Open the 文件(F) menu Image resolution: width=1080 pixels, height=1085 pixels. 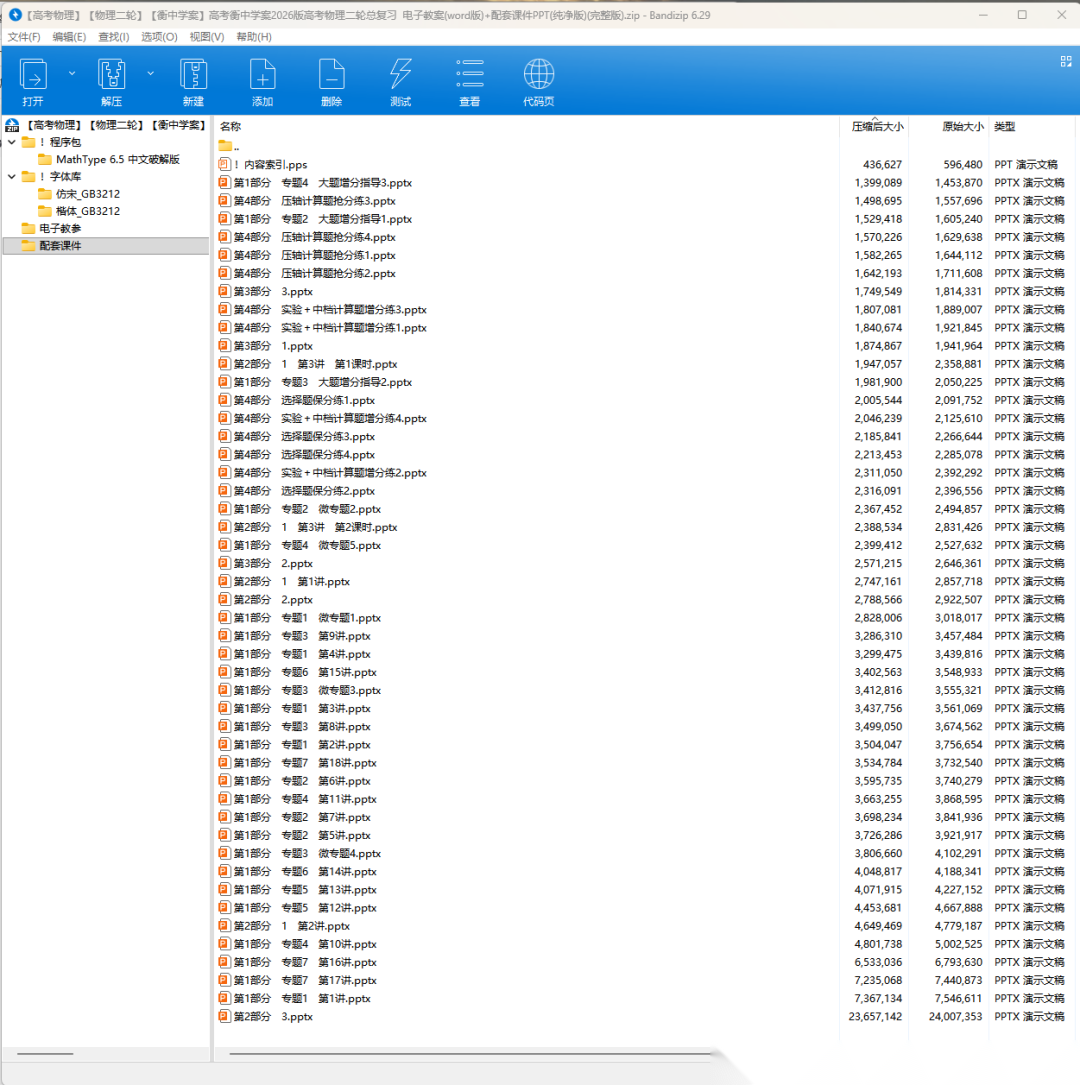(x=24, y=37)
